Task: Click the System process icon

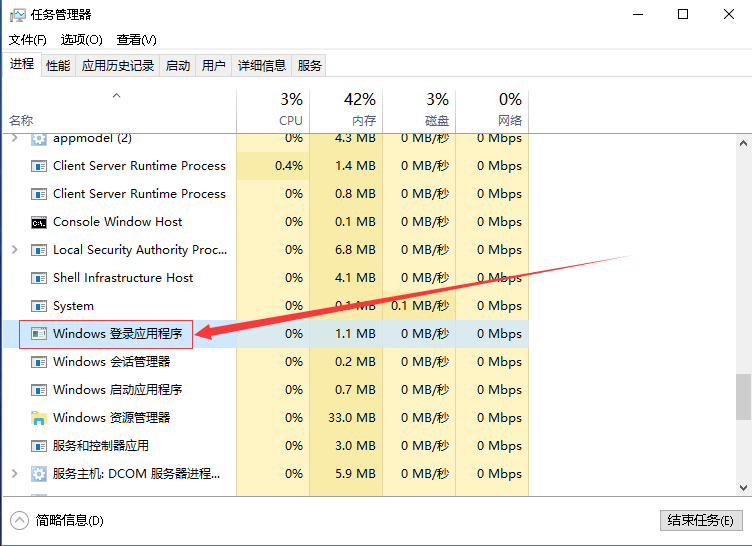Action: tap(39, 306)
